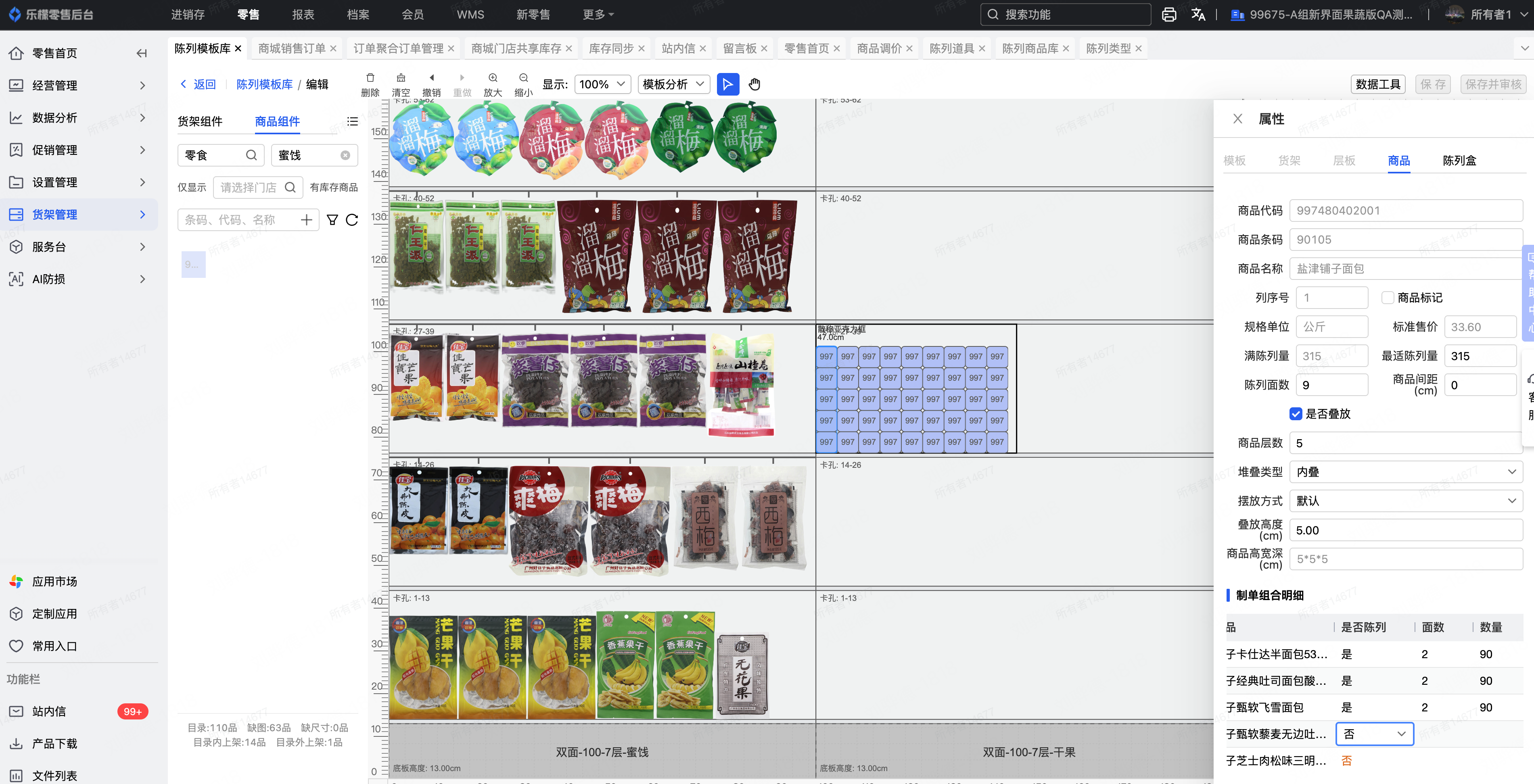Switch to the 陈列盒 properties tab
The width and height of the screenshot is (1534, 784).
[x=1459, y=161]
